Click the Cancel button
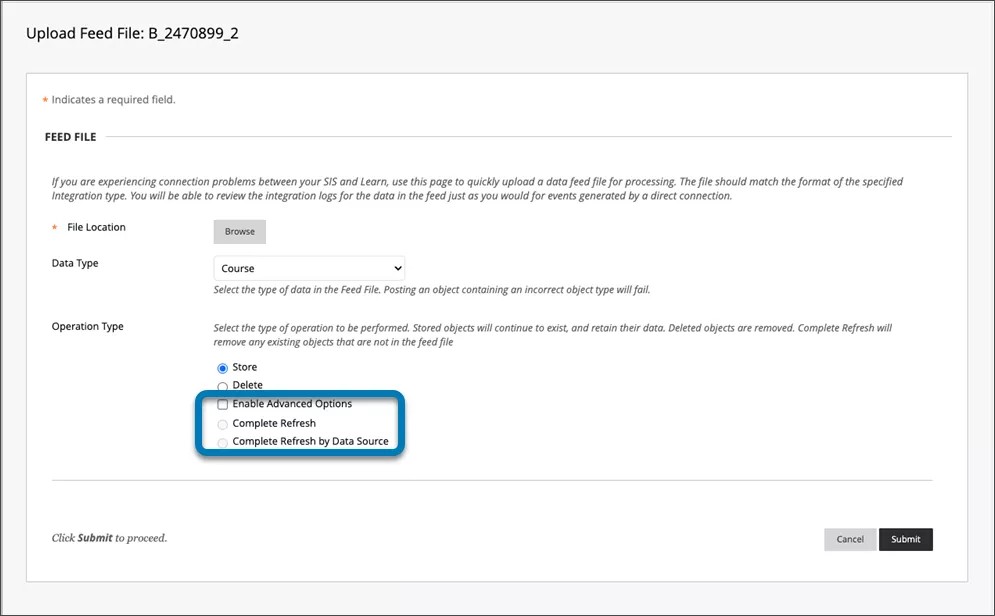 [x=849, y=539]
